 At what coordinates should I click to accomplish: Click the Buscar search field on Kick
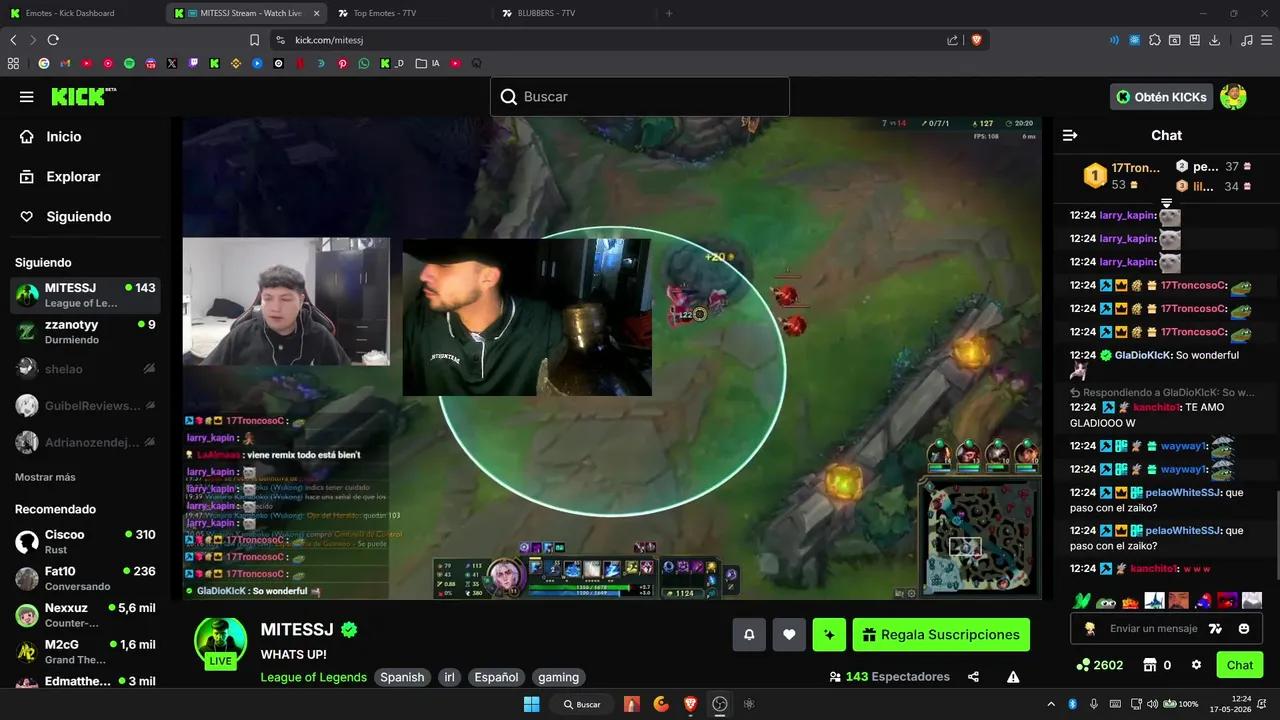tap(640, 97)
